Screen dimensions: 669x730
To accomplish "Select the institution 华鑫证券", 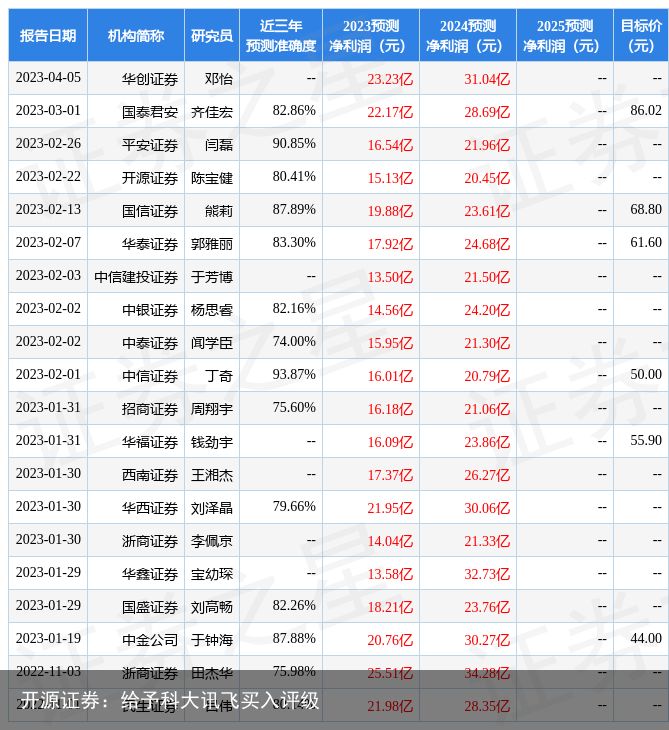I will [x=150, y=575].
